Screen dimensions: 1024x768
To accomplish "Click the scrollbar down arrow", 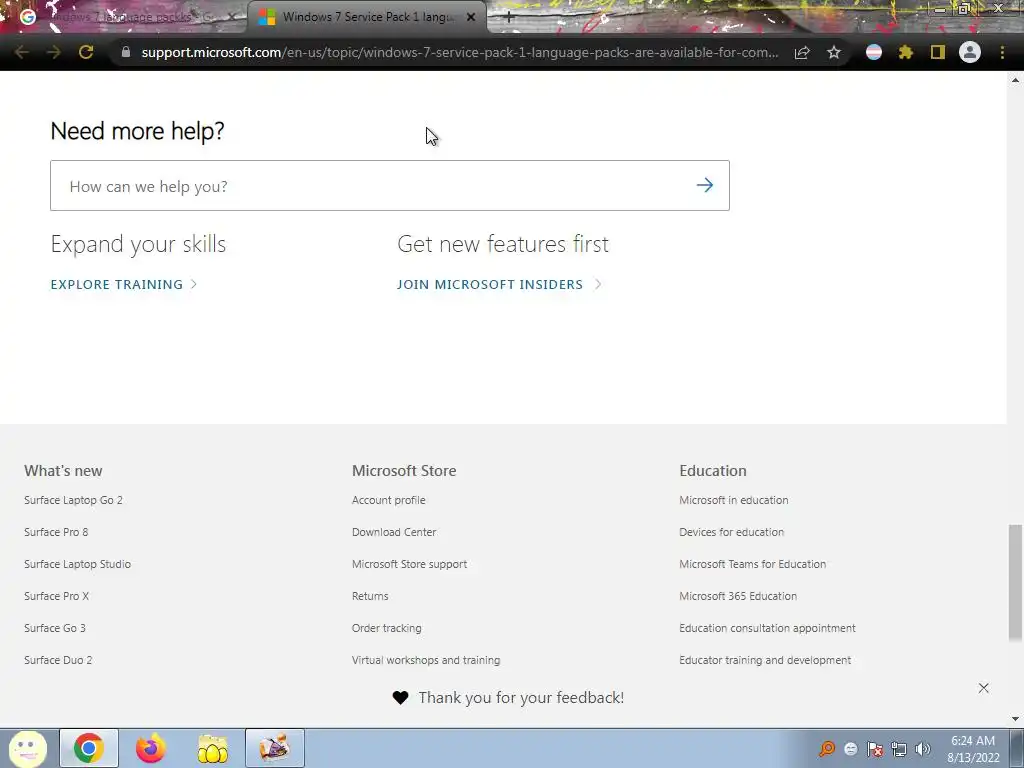I will (x=1015, y=719).
